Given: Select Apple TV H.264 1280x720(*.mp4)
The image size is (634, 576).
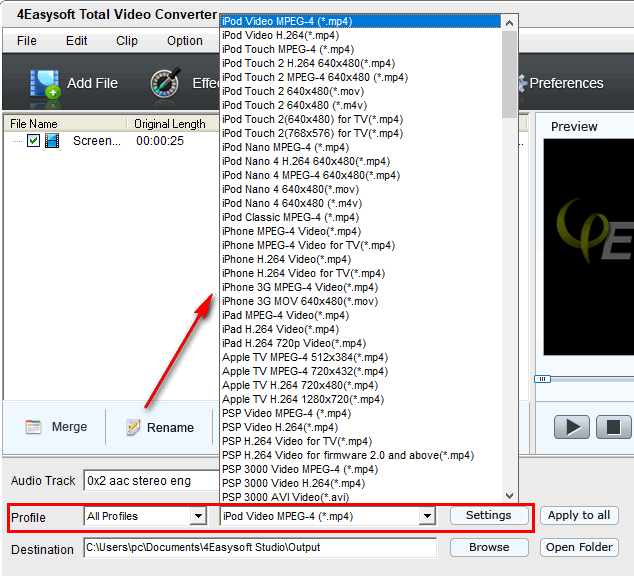Looking at the screenshot, I should 361,399.
